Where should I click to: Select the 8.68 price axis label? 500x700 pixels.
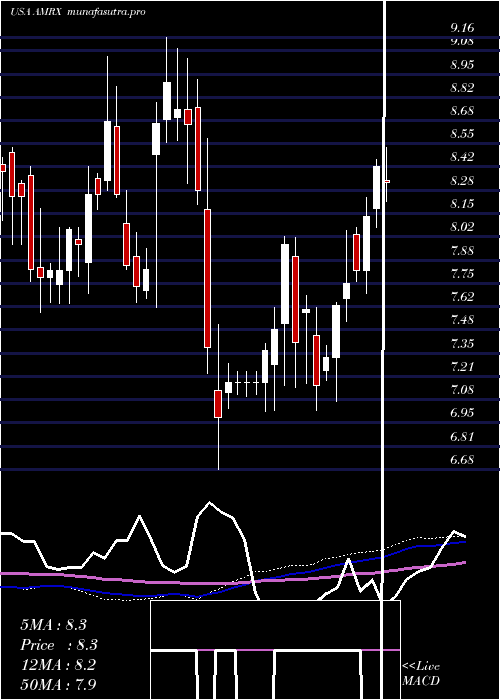462,111
